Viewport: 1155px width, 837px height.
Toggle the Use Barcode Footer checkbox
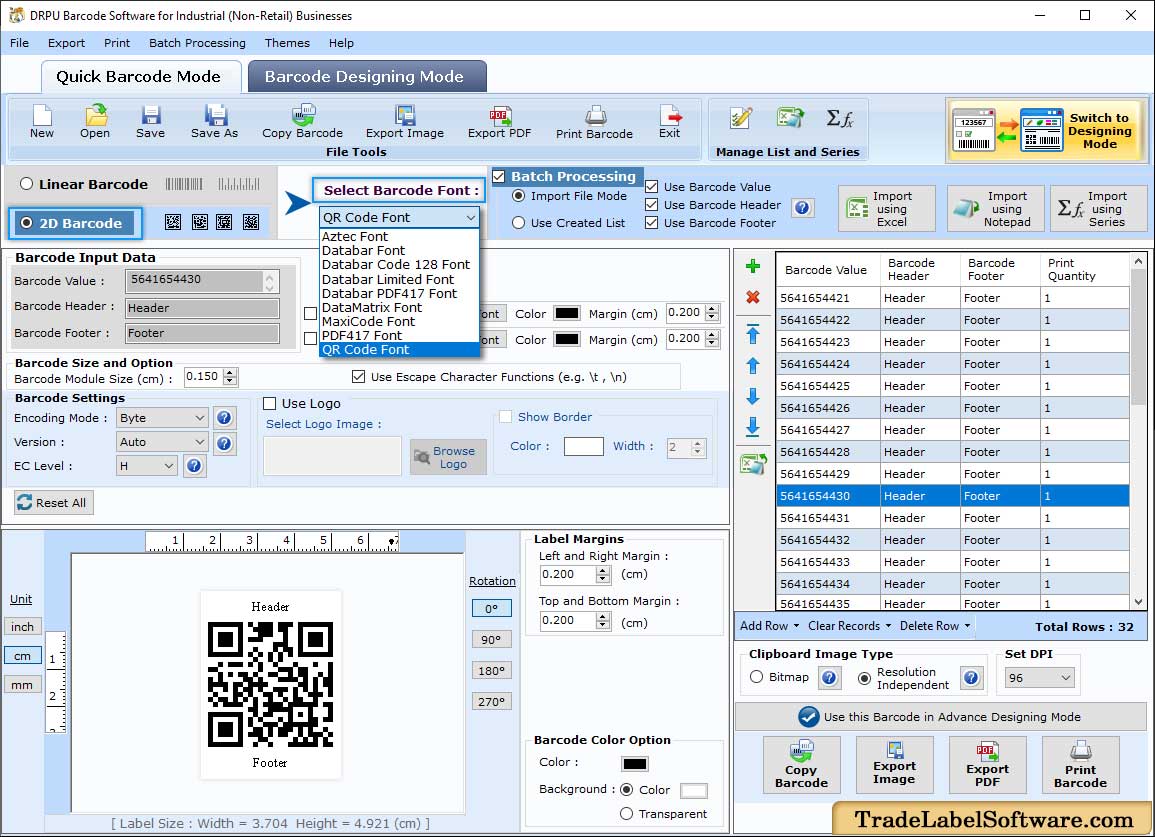[651, 223]
